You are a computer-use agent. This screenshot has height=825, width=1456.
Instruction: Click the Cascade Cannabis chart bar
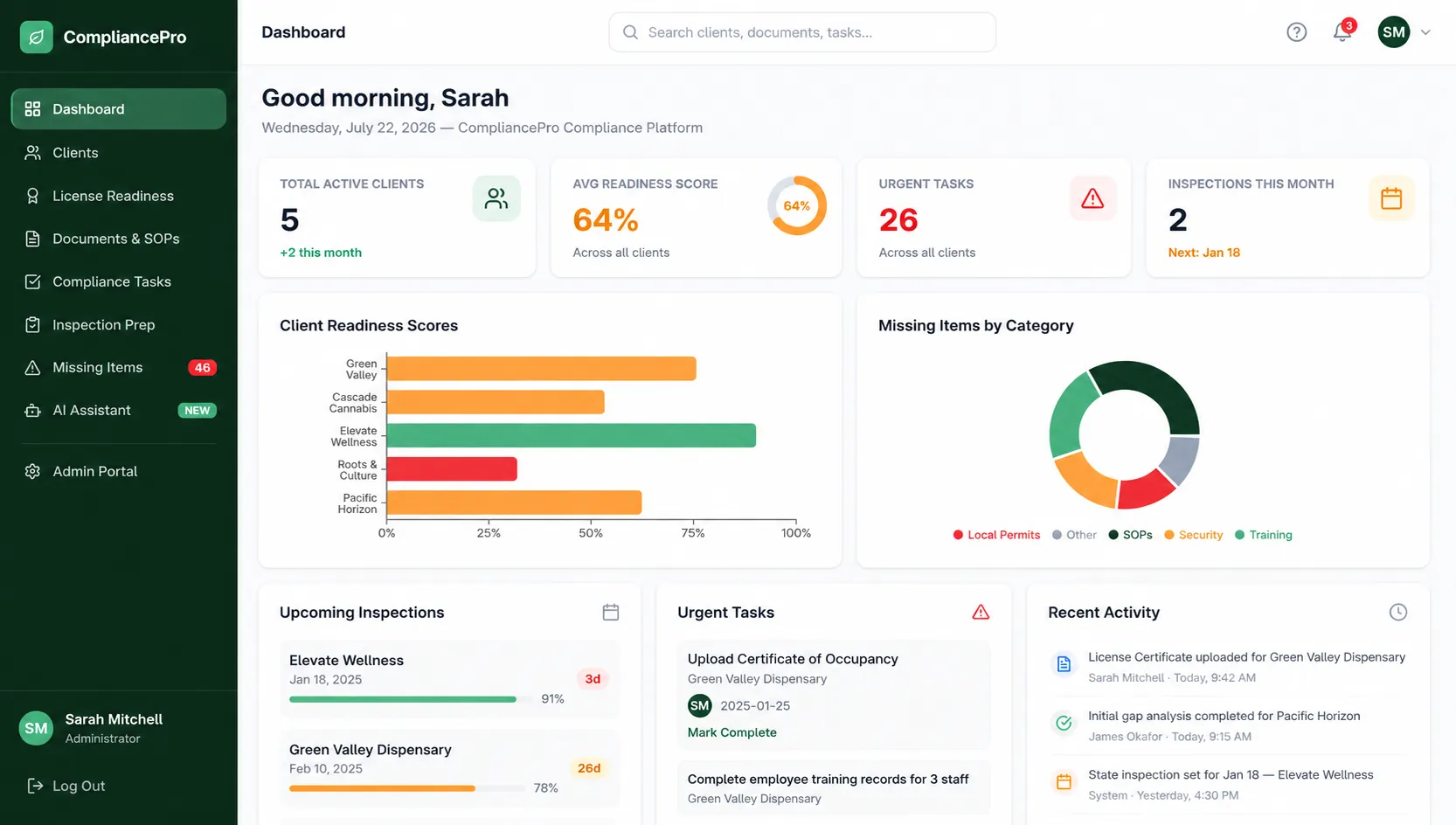[496, 402]
